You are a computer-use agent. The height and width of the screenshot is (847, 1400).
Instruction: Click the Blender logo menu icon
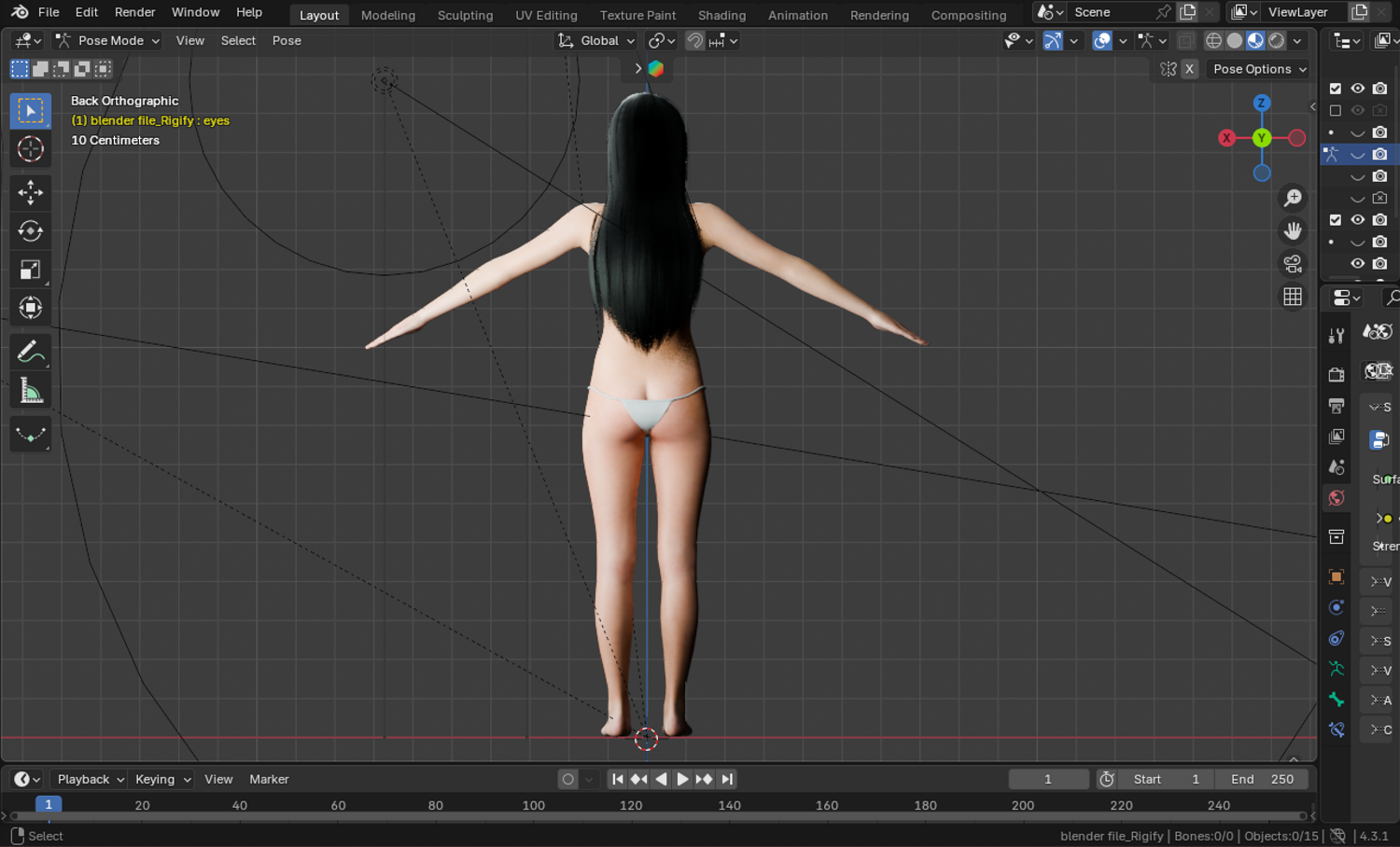click(x=20, y=12)
